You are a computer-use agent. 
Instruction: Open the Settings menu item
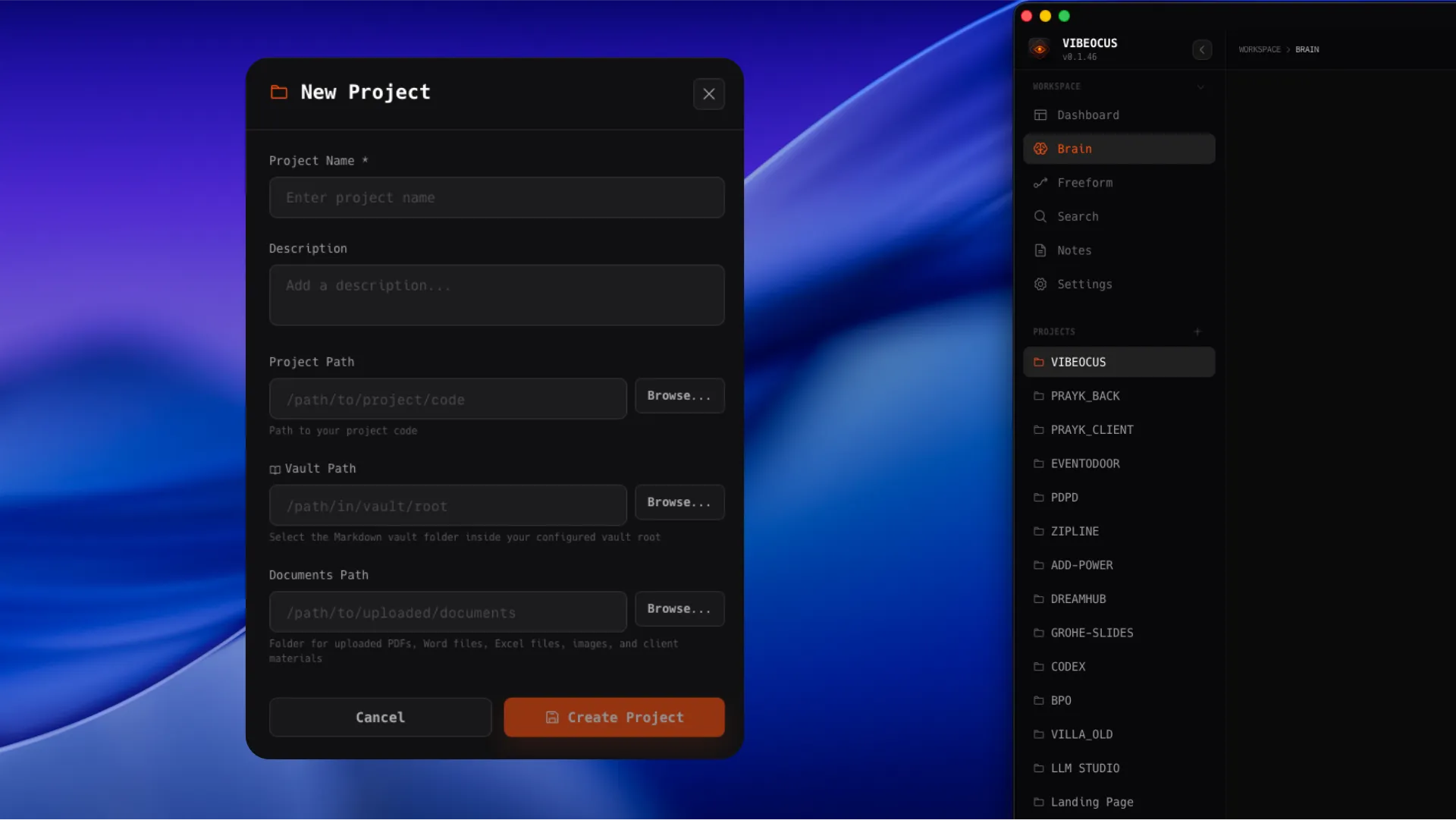point(1119,284)
